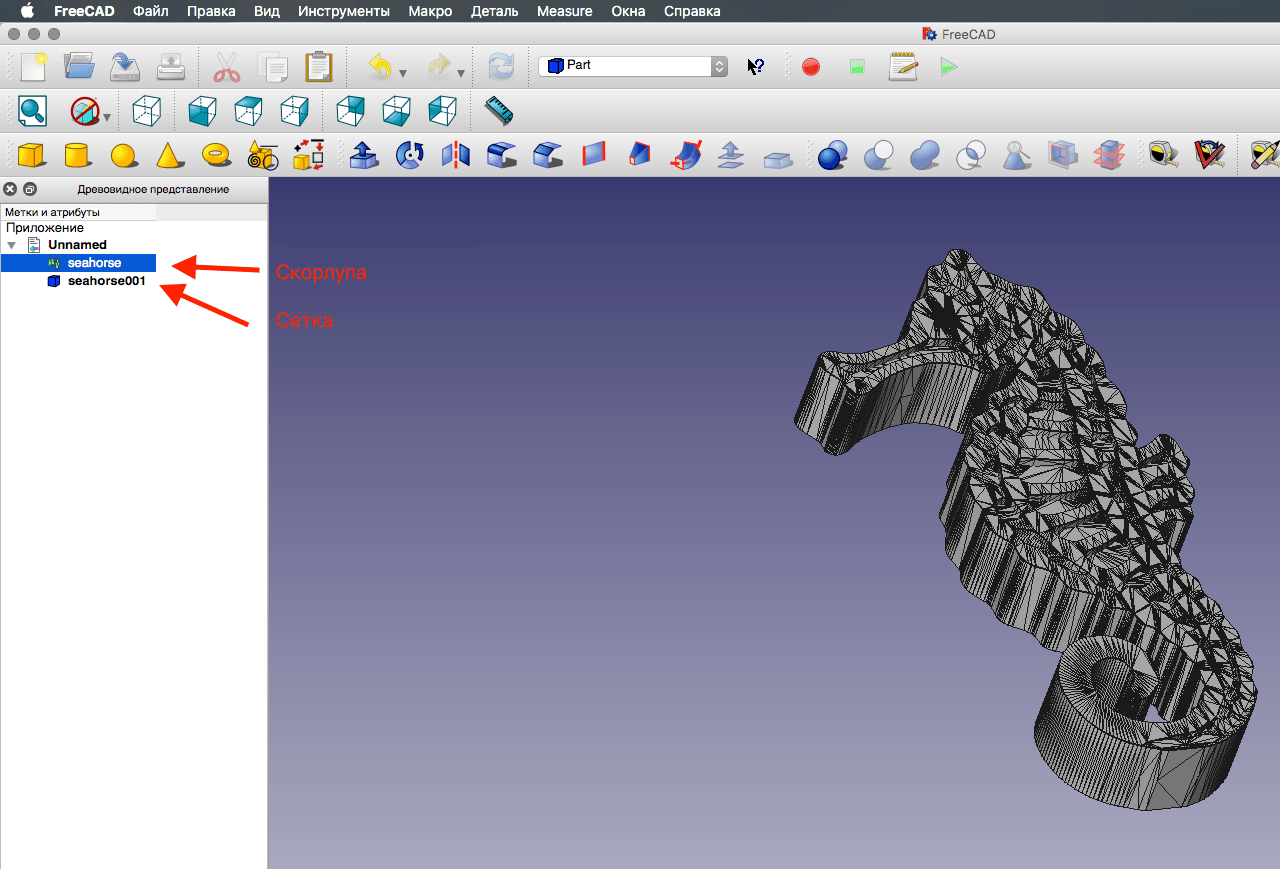Select the highlighted seahorse tree item
This screenshot has height=869, width=1280.
click(x=94, y=263)
